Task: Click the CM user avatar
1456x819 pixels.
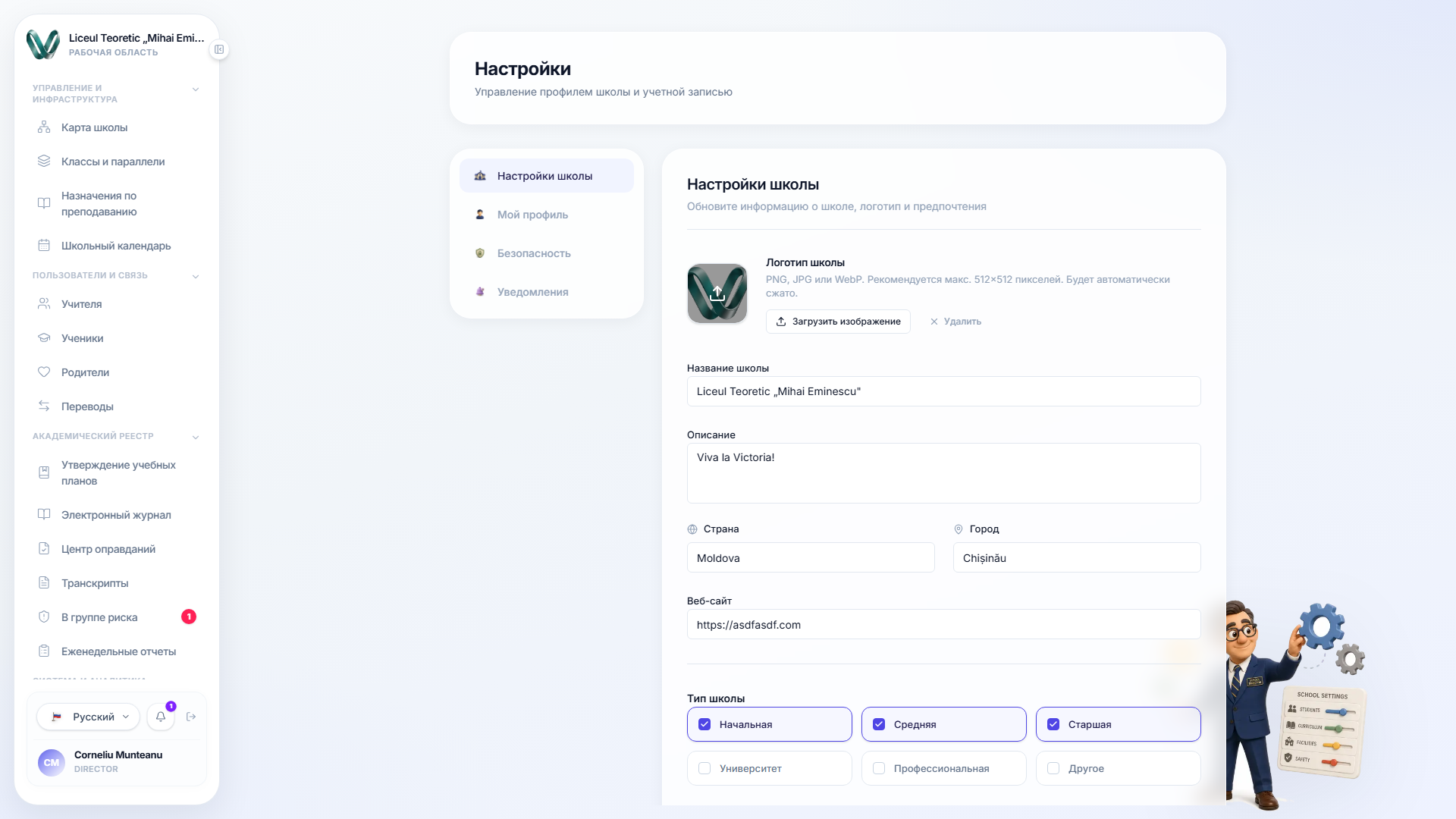Action: [52, 762]
